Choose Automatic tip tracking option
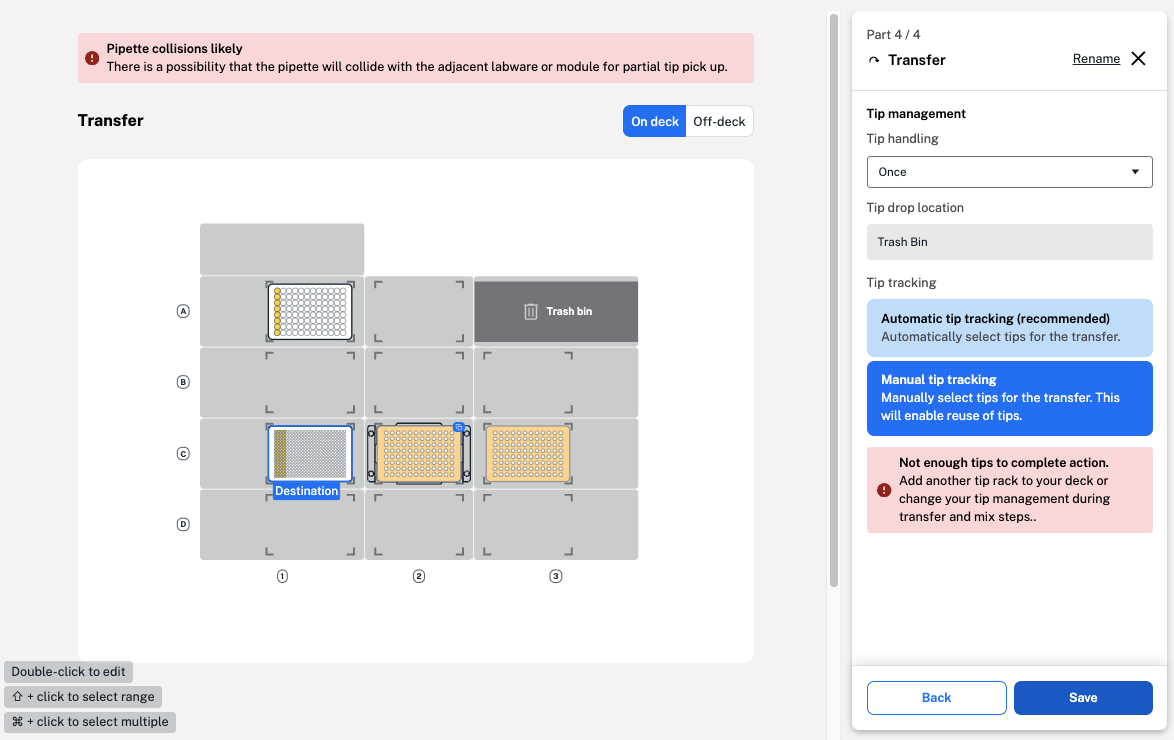 (x=1009, y=327)
